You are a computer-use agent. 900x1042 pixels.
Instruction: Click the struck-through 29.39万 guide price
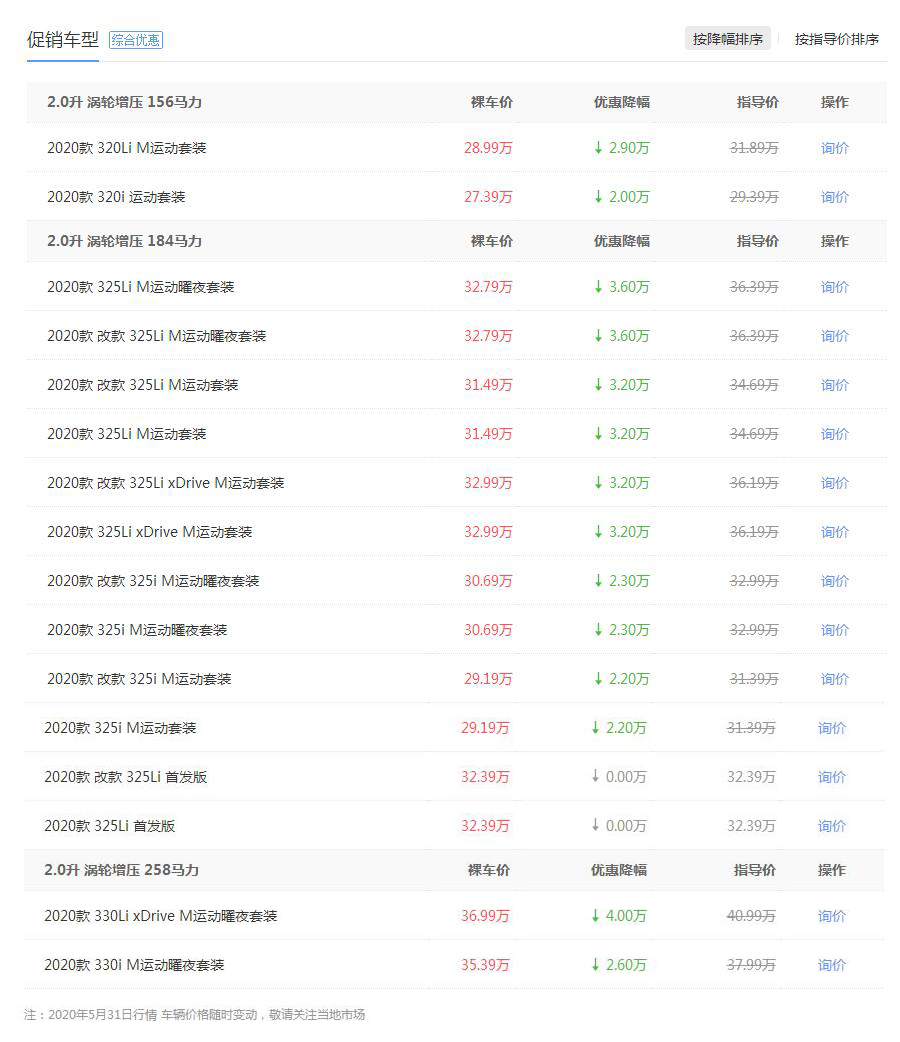(754, 197)
